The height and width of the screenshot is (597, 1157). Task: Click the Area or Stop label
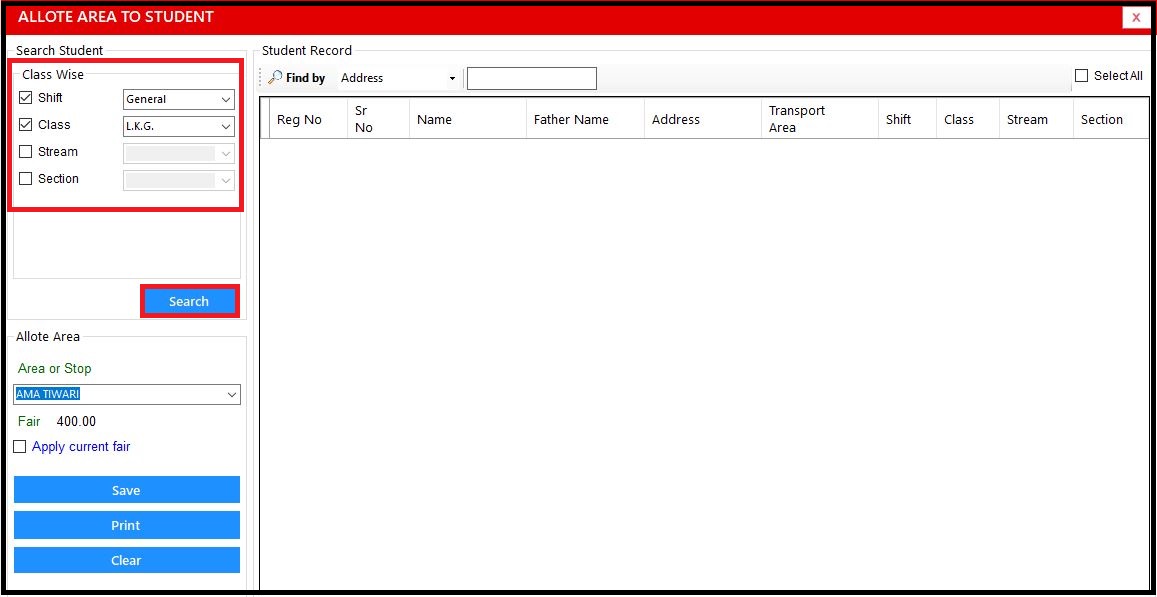pos(55,368)
